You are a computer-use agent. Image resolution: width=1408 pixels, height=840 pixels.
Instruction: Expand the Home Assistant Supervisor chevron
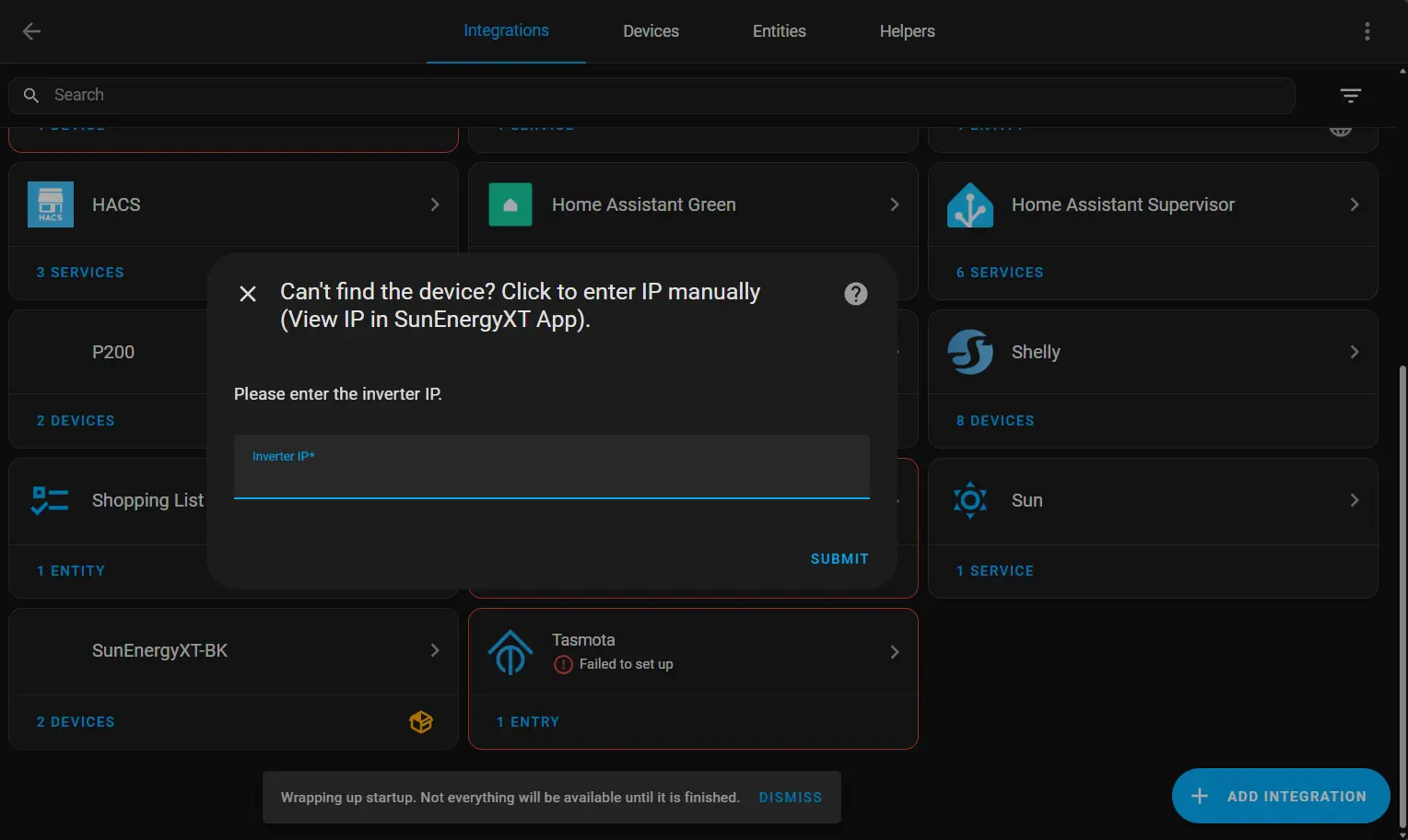pyautogui.click(x=1354, y=204)
